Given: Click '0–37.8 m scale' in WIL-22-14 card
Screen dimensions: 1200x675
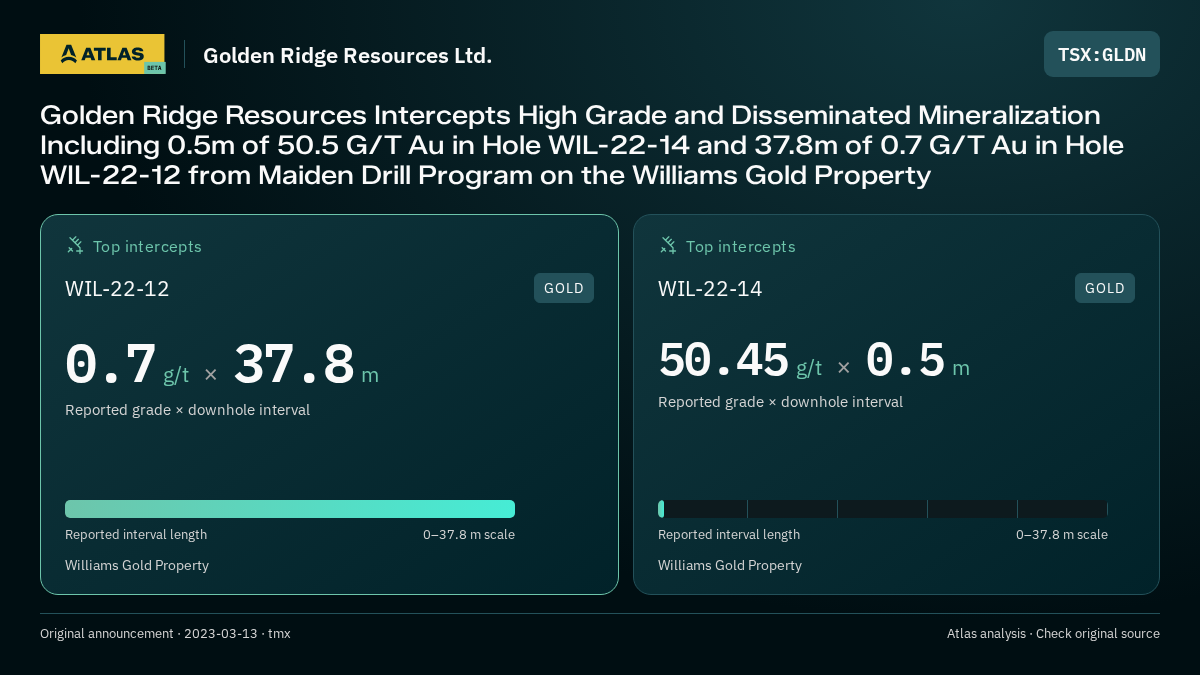Looking at the screenshot, I should pyautogui.click(x=1062, y=535).
